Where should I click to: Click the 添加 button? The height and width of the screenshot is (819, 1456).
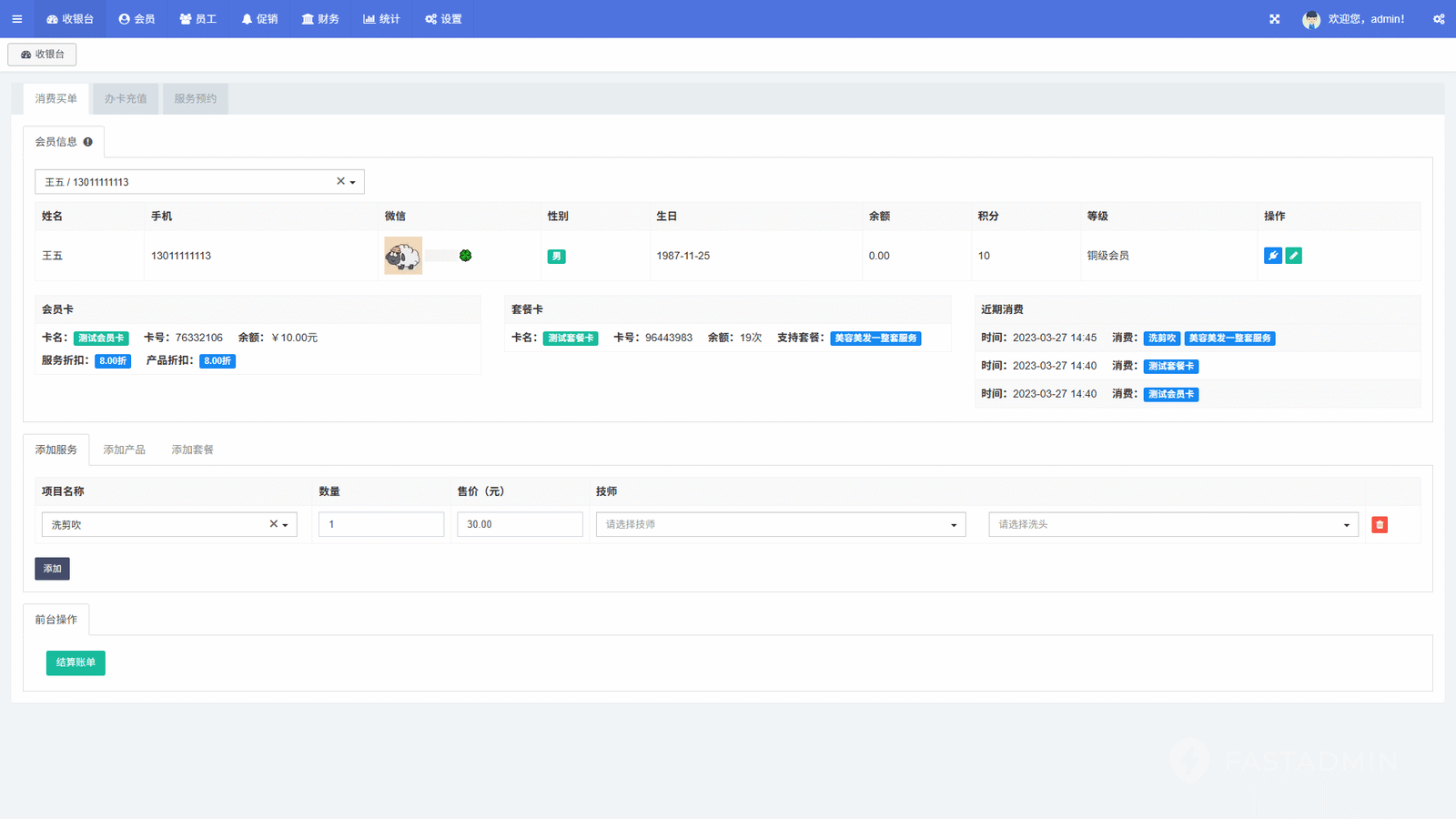[52, 569]
